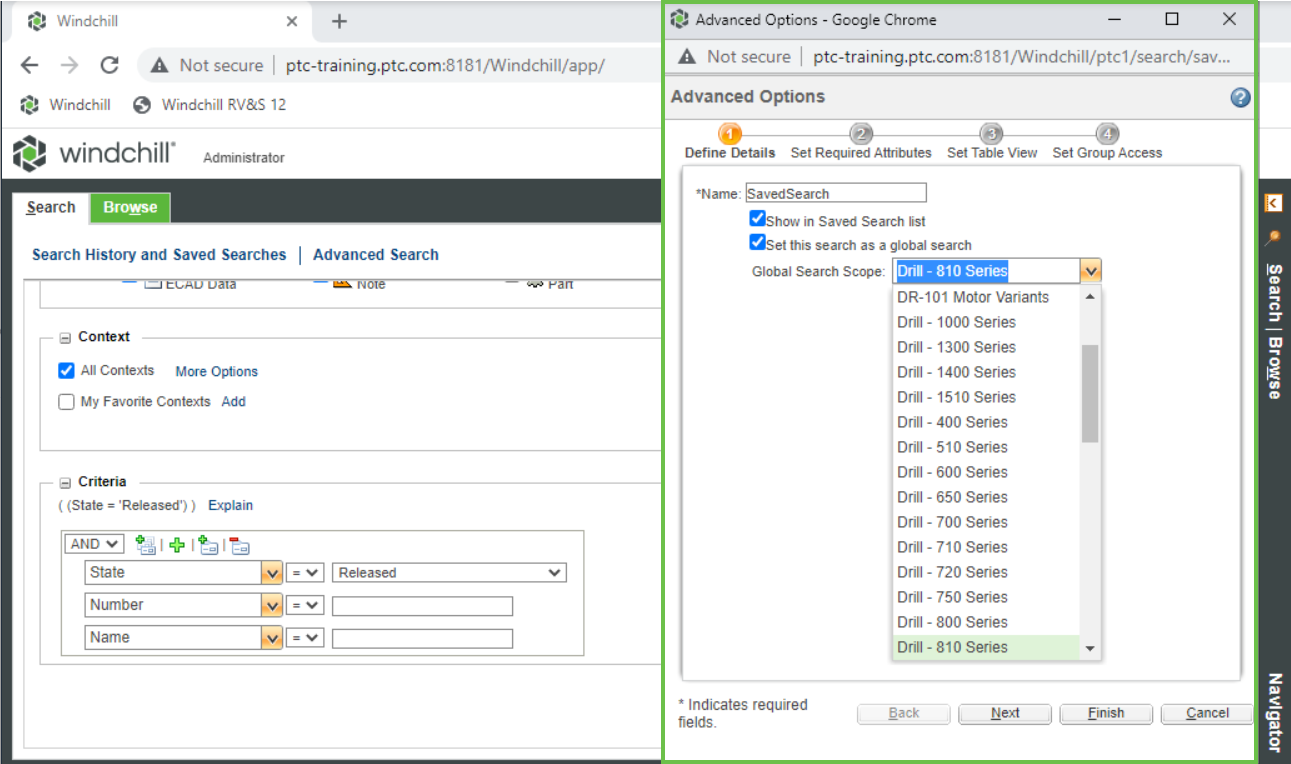Click the Next button
Screen dimensions: 1291x764
(x=1005, y=713)
